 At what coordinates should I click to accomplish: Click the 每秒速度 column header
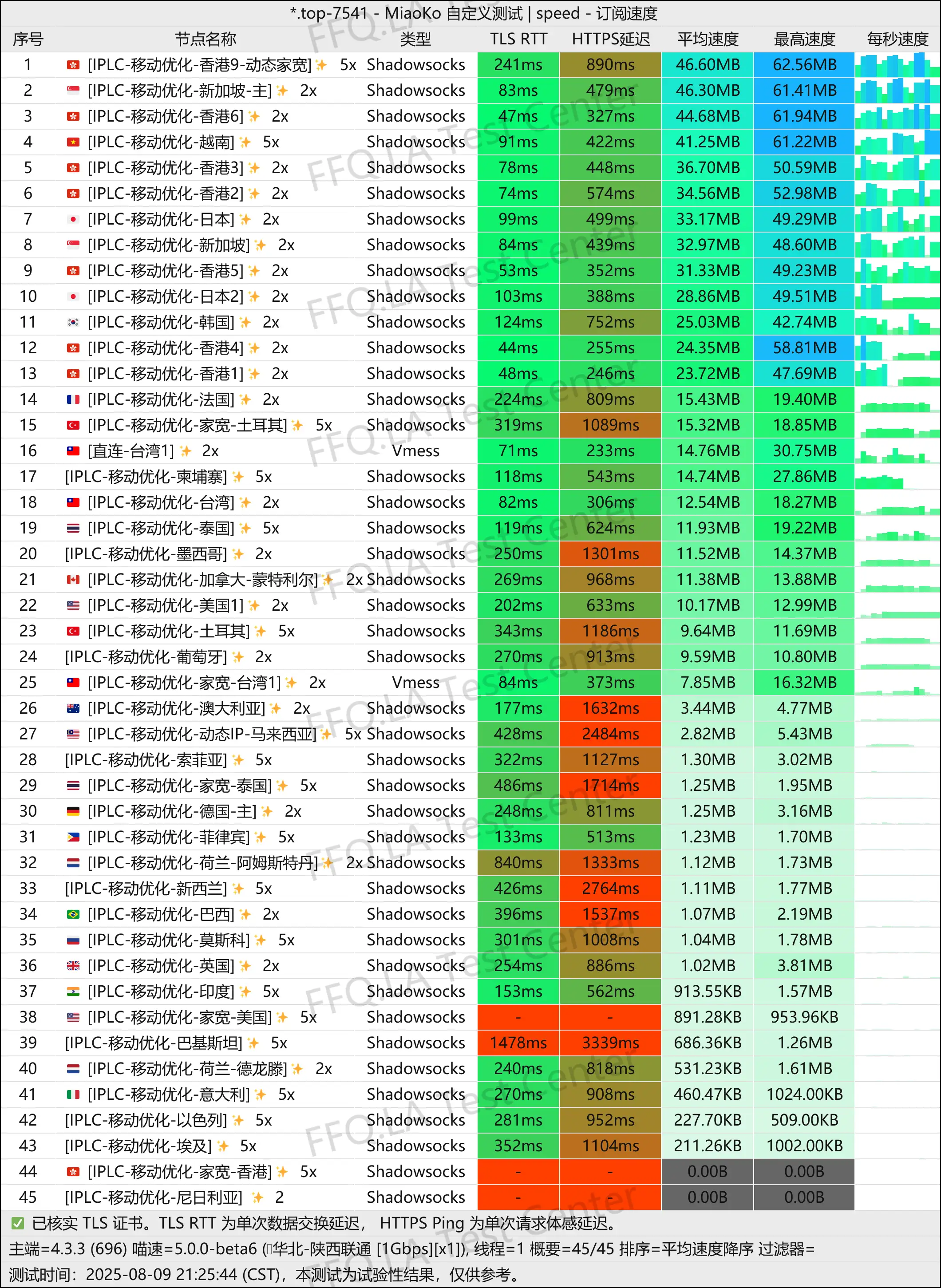[898, 40]
